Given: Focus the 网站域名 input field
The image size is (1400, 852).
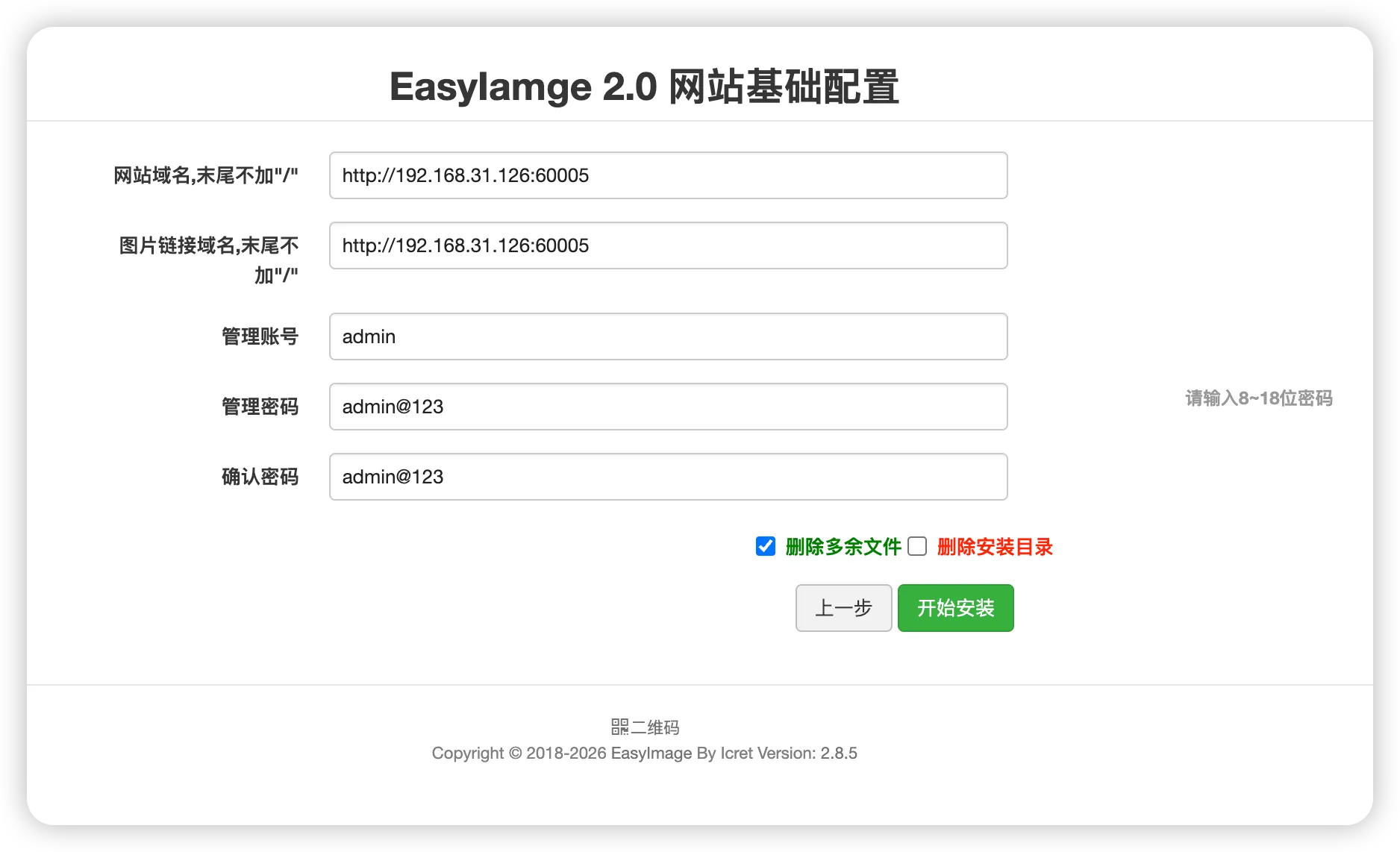Looking at the screenshot, I should (x=668, y=175).
